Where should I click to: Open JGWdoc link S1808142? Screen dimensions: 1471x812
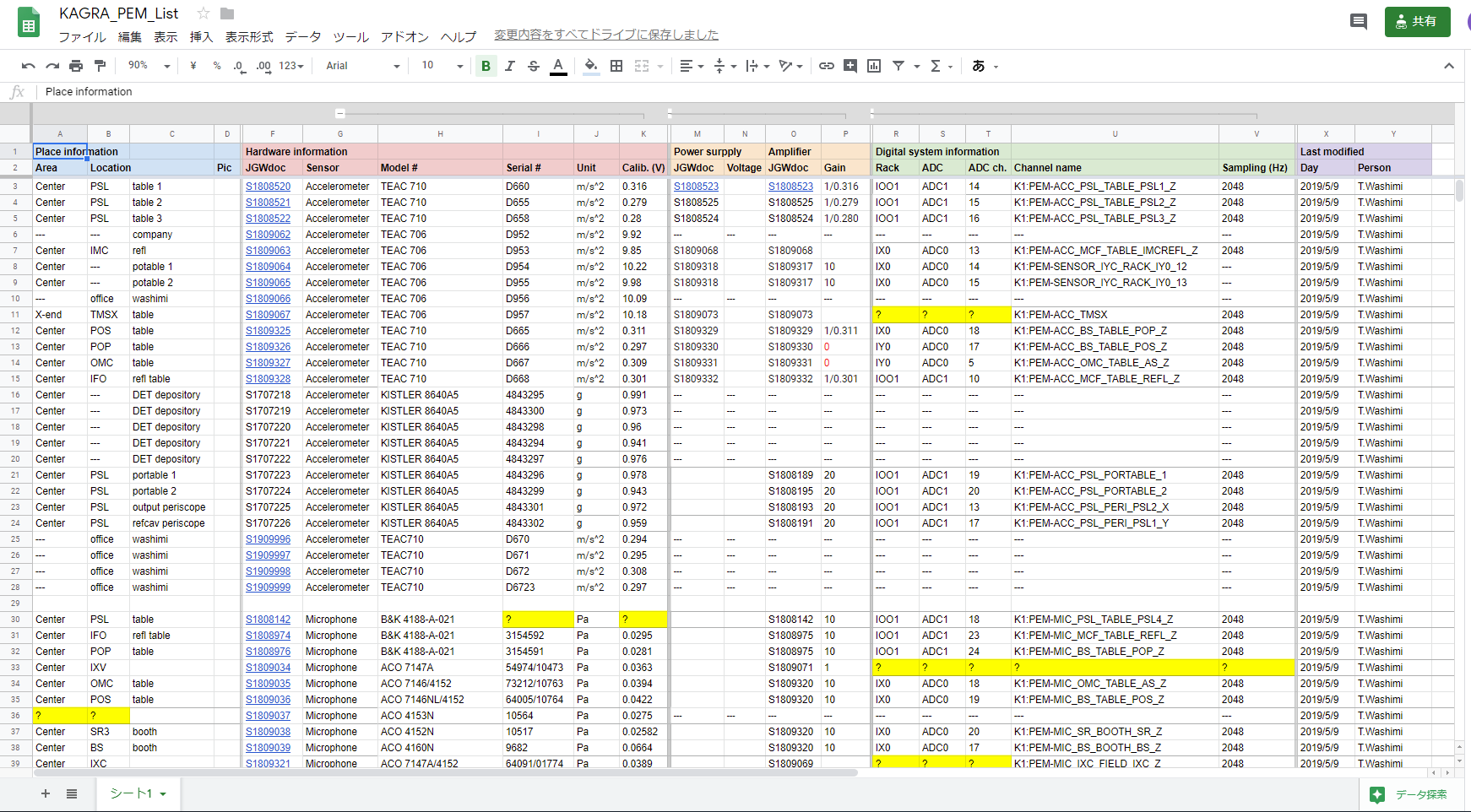[x=268, y=620]
